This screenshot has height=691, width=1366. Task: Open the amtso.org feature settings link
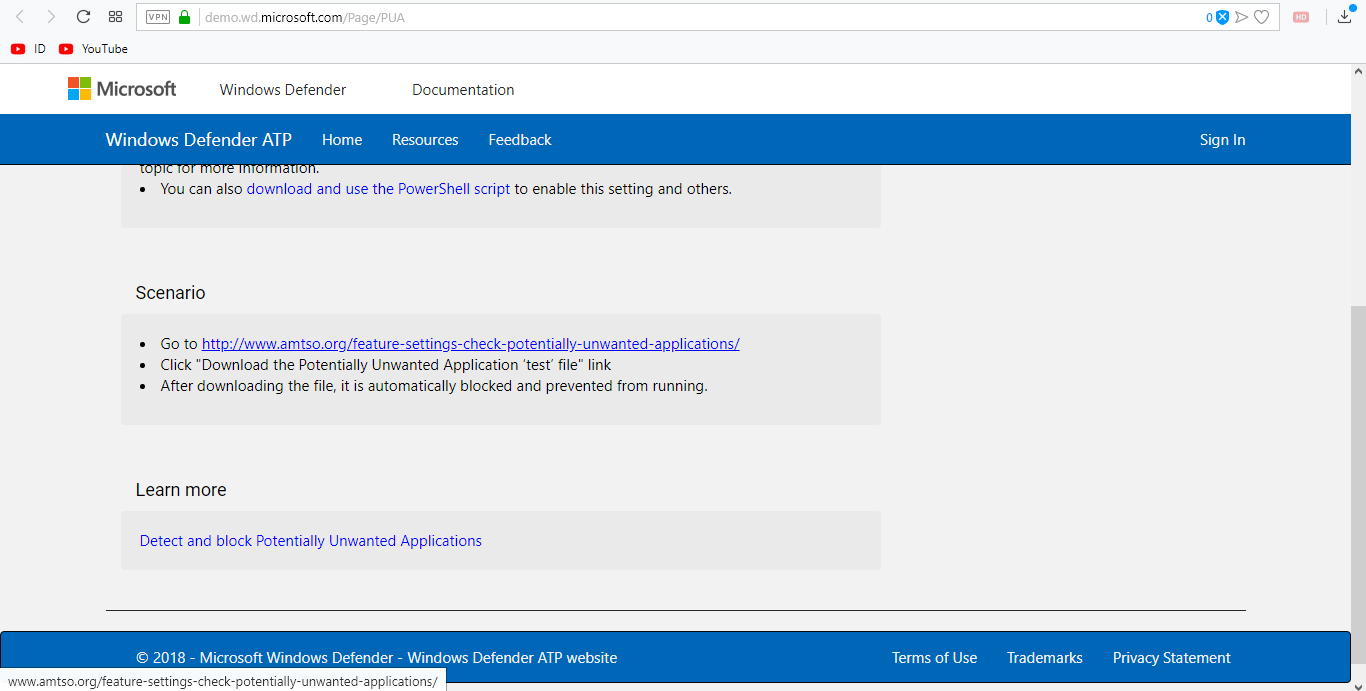click(470, 343)
